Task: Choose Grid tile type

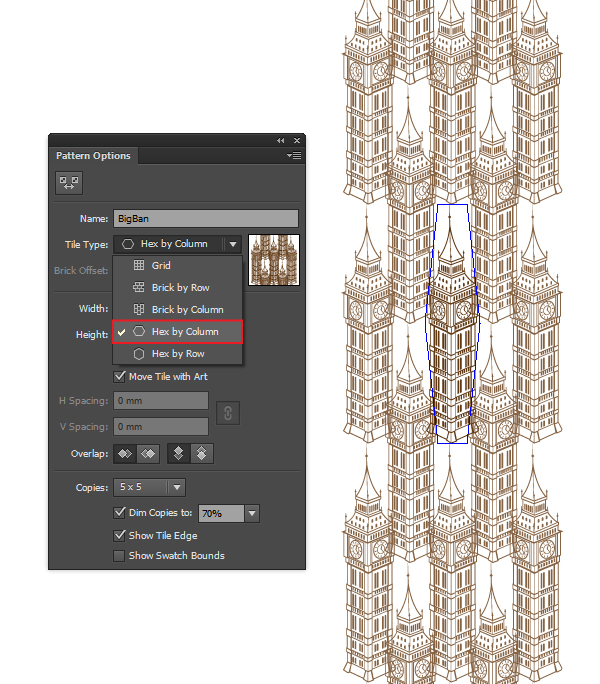Action: [x=177, y=266]
